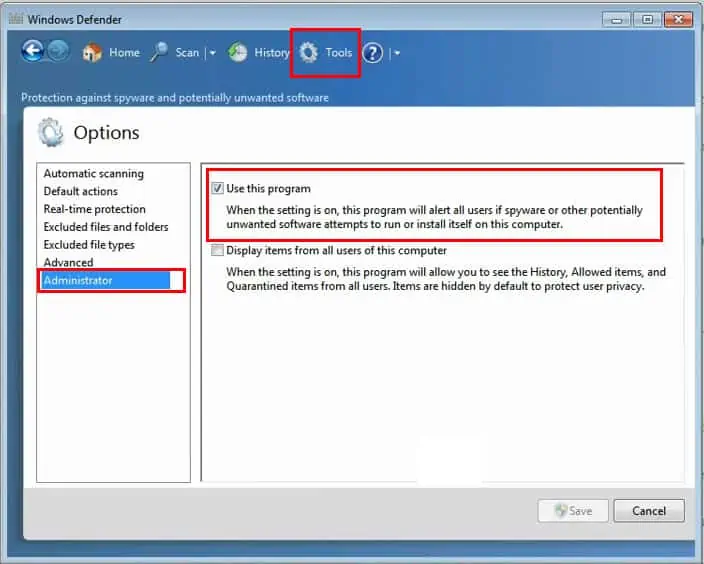Uncheck the Use this program checkbox
The height and width of the screenshot is (564, 704).
pyautogui.click(x=217, y=188)
